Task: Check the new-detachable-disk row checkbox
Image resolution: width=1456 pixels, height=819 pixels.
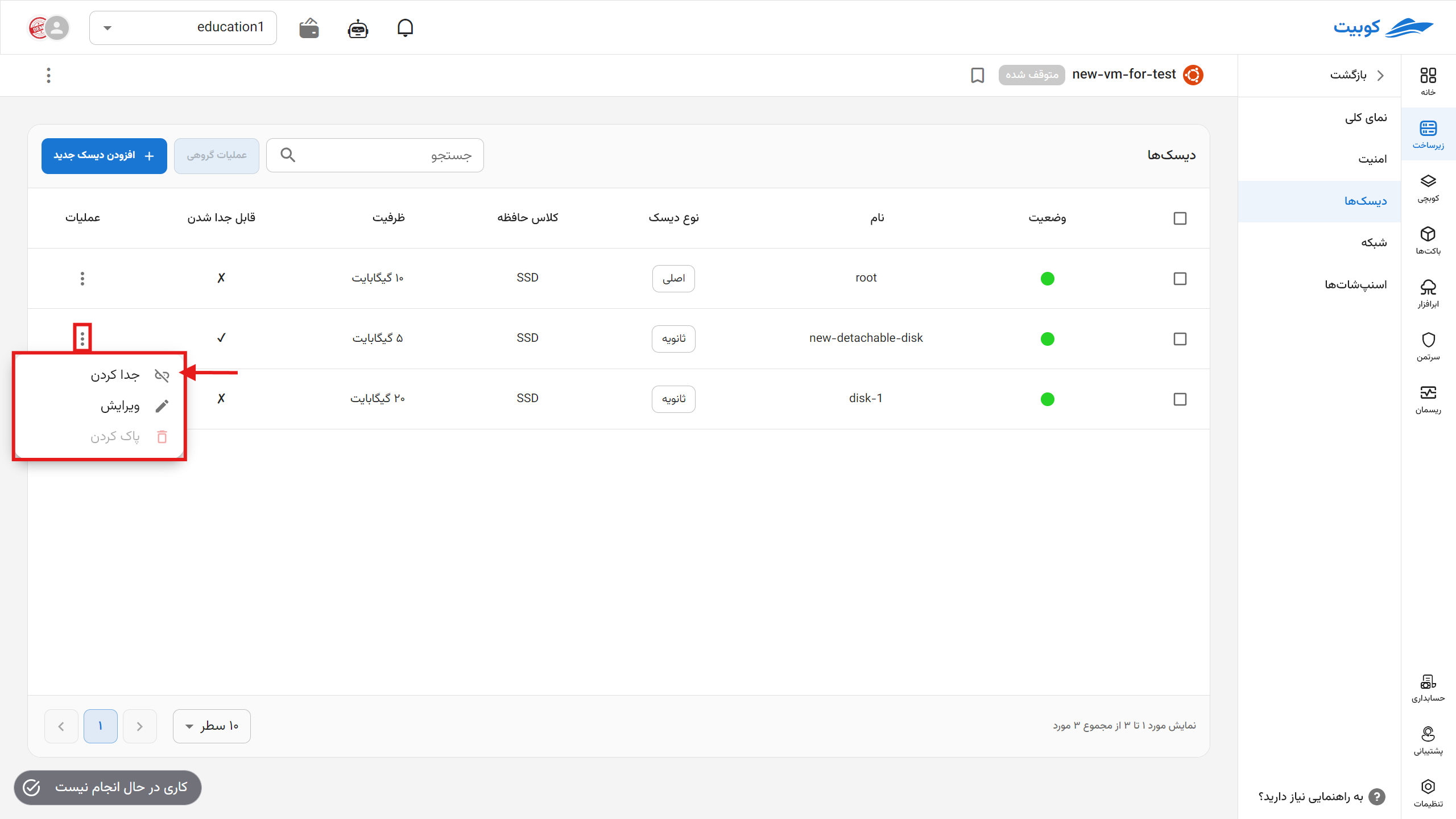Action: tap(1180, 339)
